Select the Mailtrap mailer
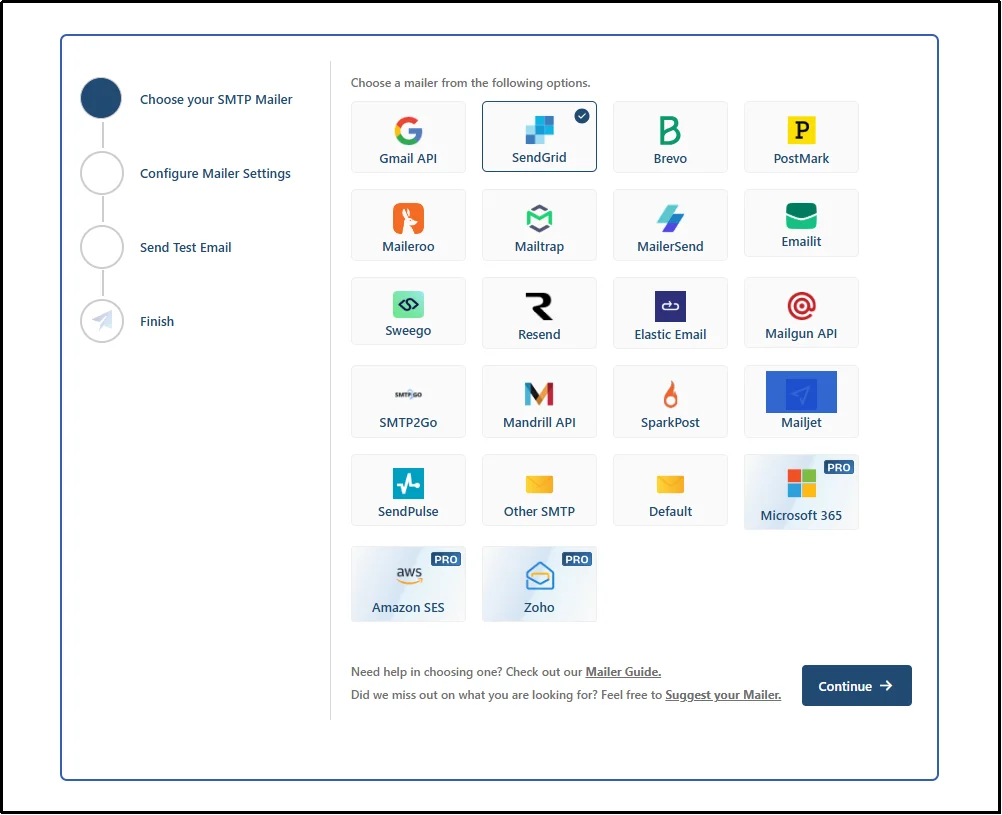 click(x=539, y=225)
